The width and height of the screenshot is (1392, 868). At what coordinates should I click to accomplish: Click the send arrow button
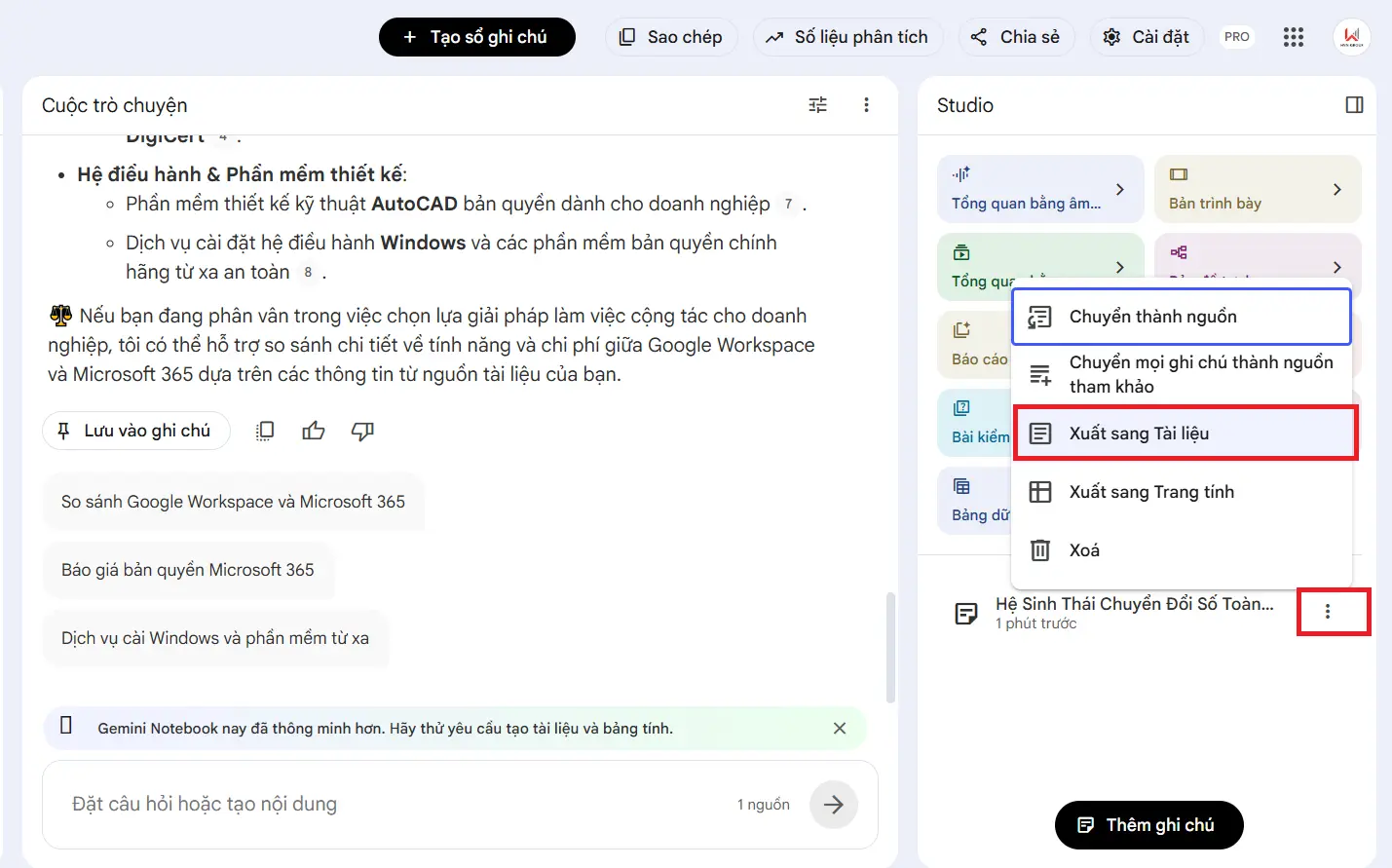[x=834, y=805]
